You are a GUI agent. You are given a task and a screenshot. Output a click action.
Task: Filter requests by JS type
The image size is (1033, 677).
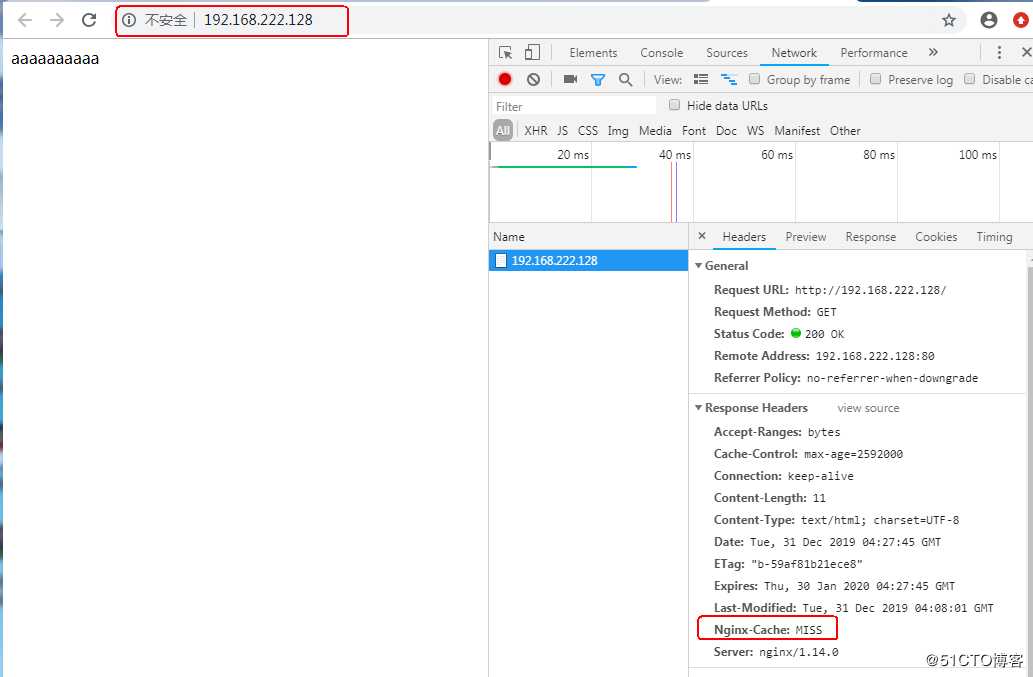coord(562,130)
